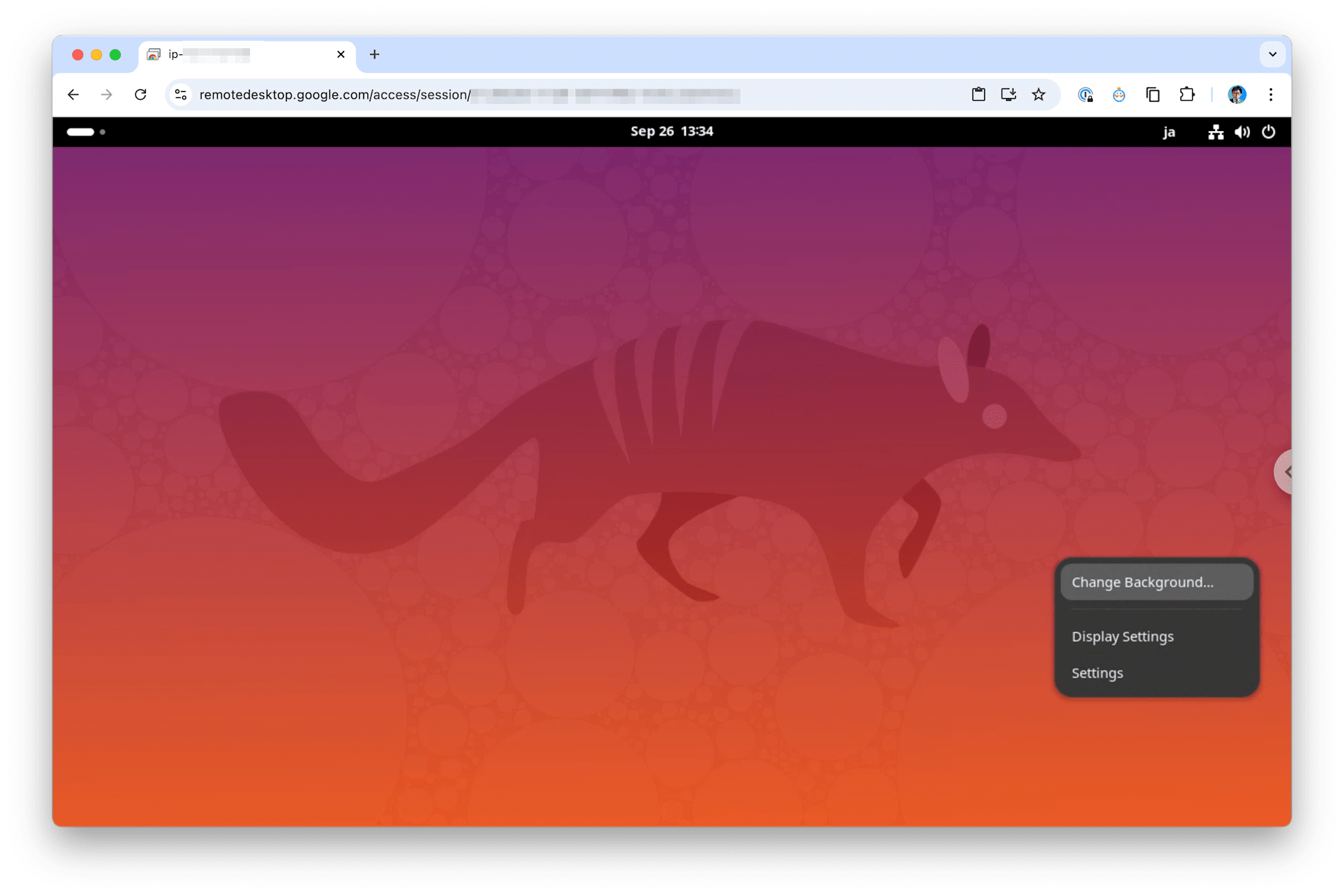Screen dimensions: 1344x896
Task: Open Settings from the context menu
Action: [x=1157, y=673]
